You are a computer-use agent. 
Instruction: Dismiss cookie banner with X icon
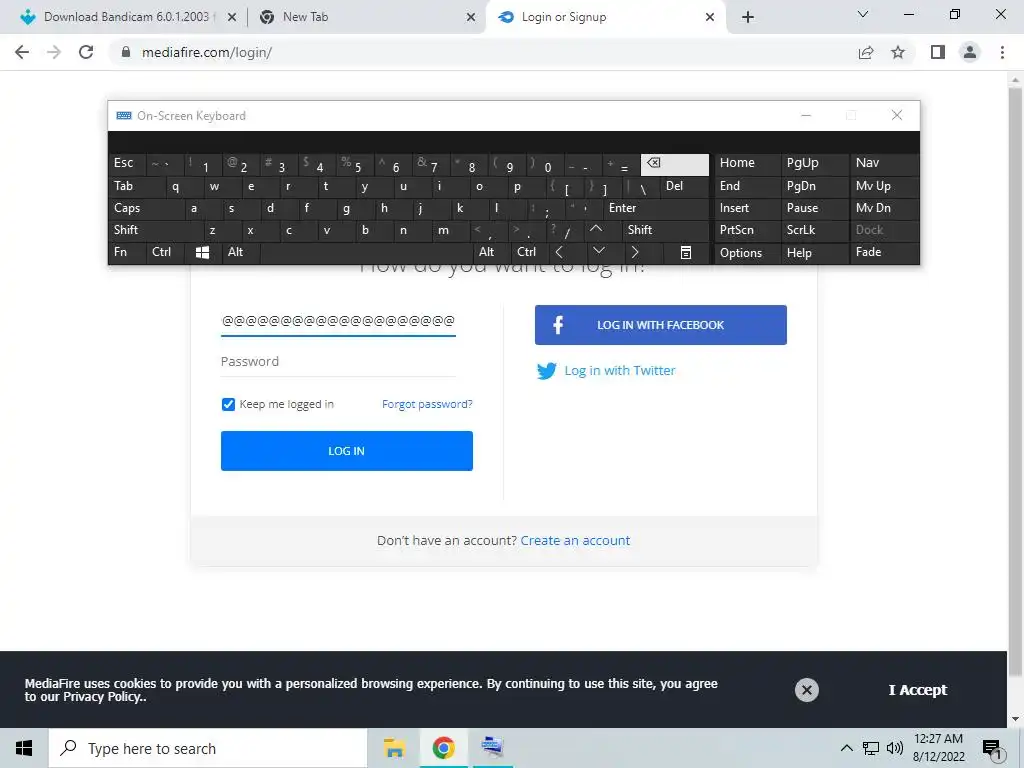pyautogui.click(x=807, y=690)
